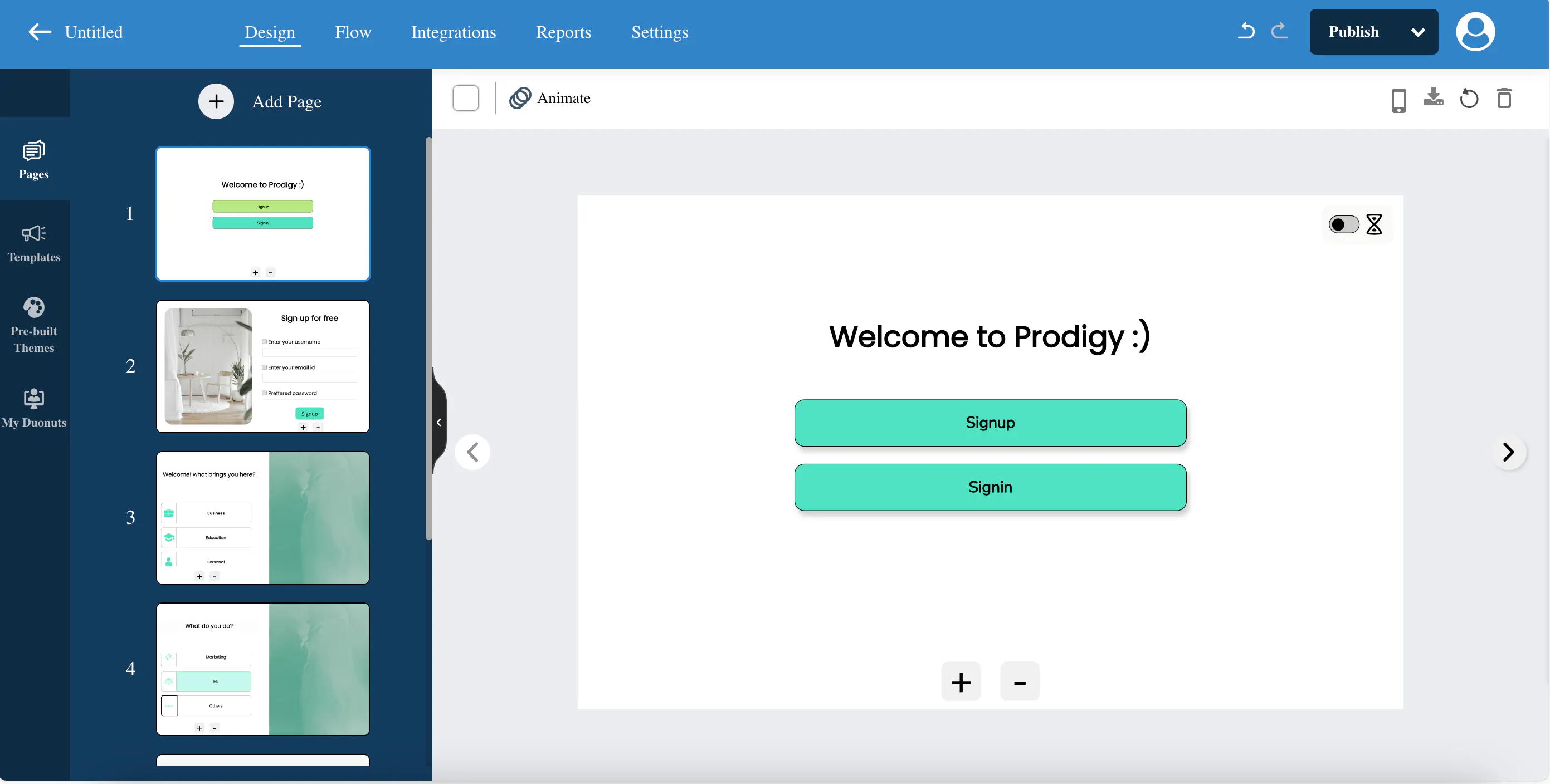Open the Settings tab
Image resolution: width=1550 pixels, height=784 pixels.
660,32
